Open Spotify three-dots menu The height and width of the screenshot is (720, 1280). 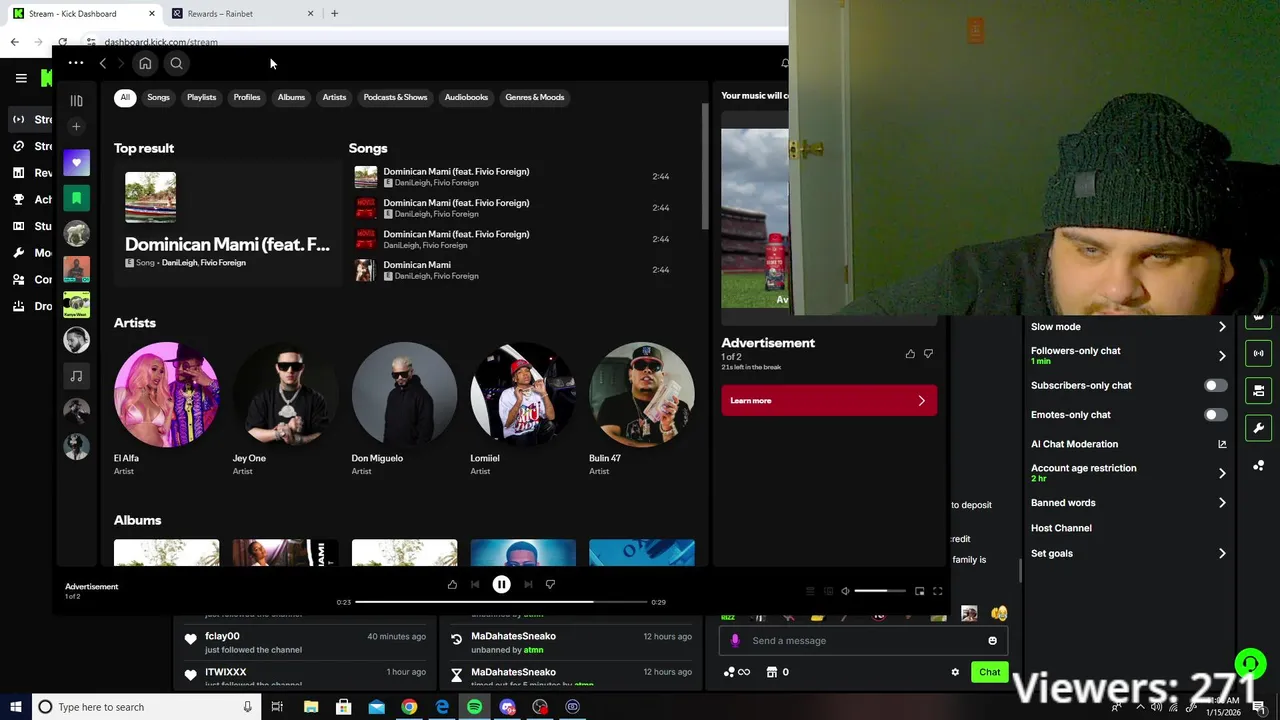point(76,63)
